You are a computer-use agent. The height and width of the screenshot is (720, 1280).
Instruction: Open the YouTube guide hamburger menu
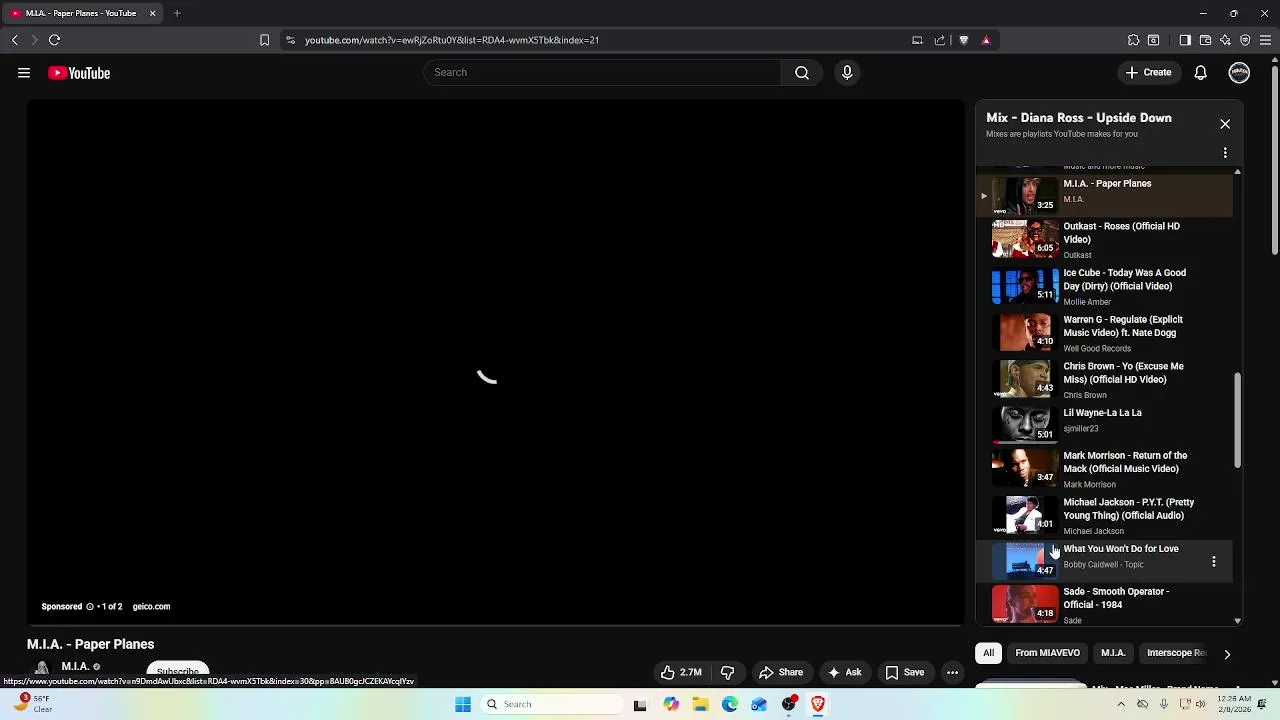pos(24,73)
